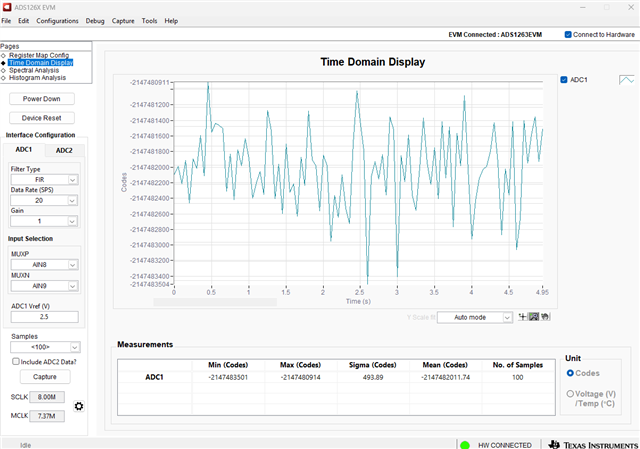Open the Configurations menu
This screenshot has width=640, height=449.
click(57, 21)
